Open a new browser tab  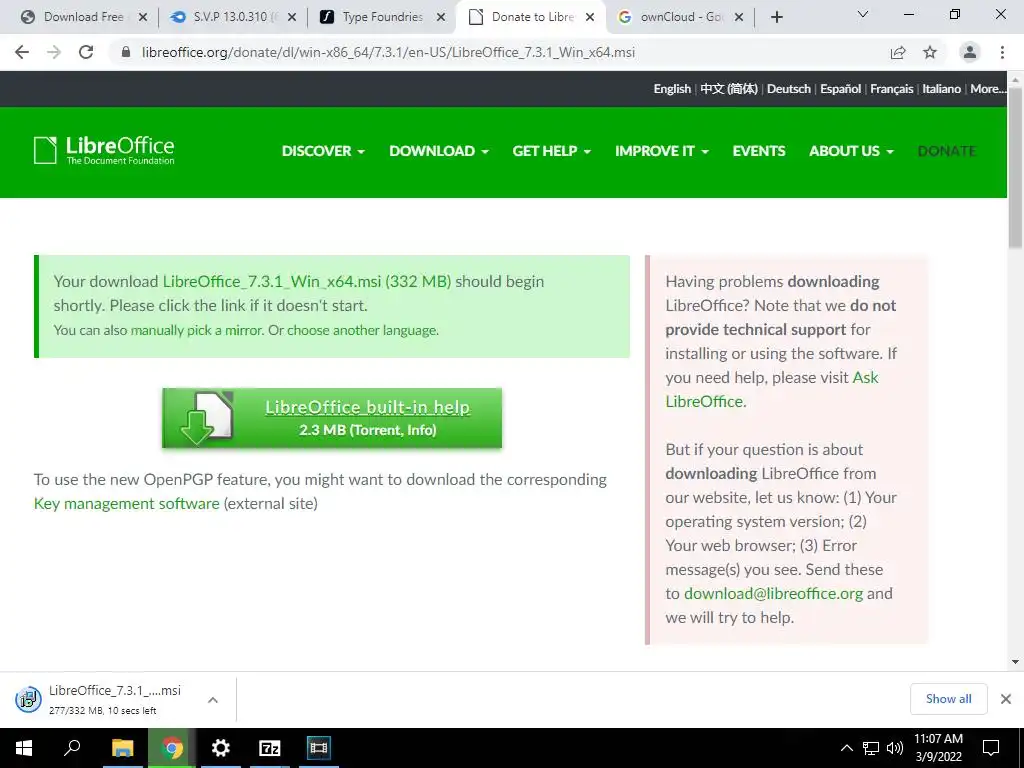pyautogui.click(x=776, y=17)
